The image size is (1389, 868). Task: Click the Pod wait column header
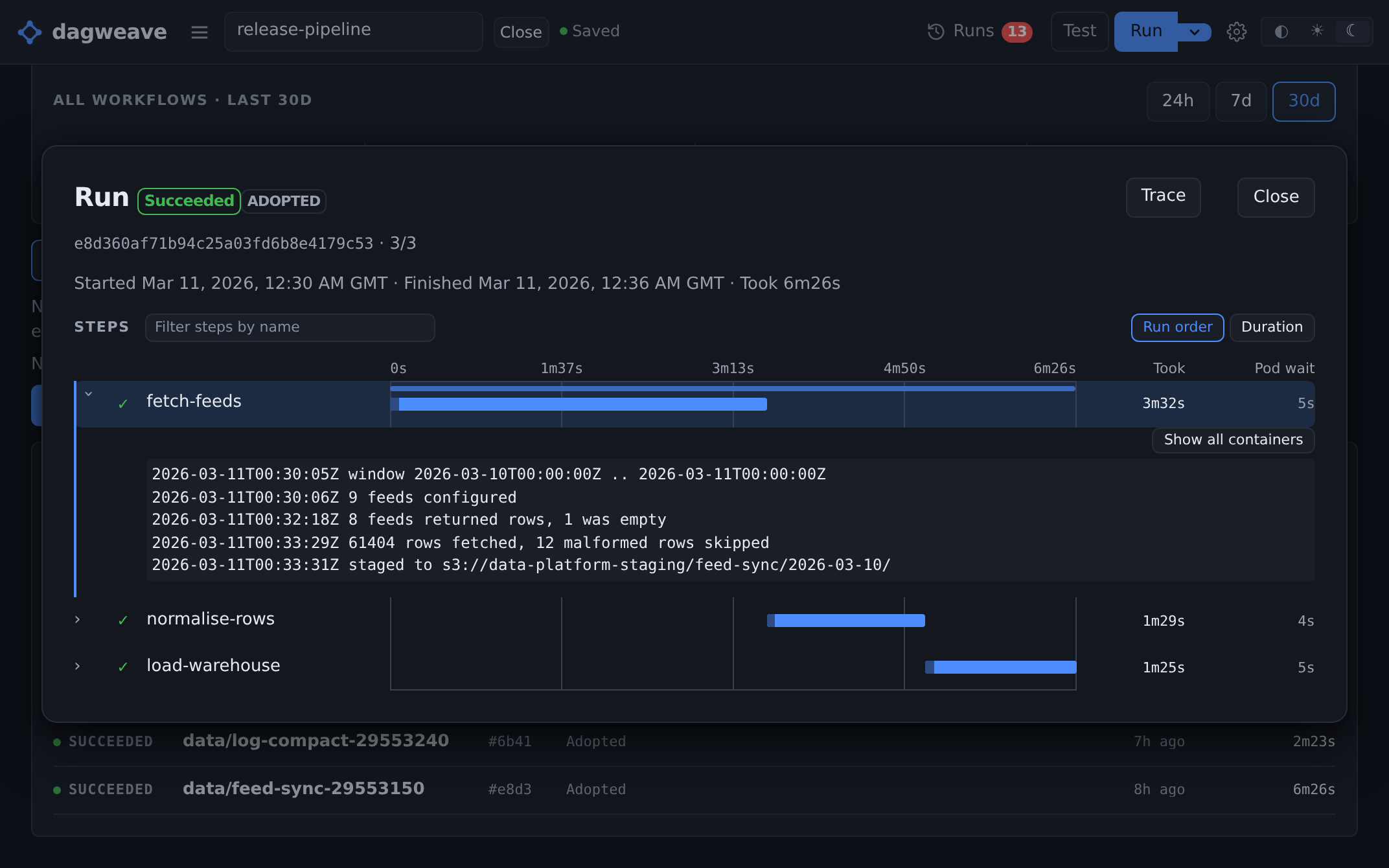tap(1284, 369)
